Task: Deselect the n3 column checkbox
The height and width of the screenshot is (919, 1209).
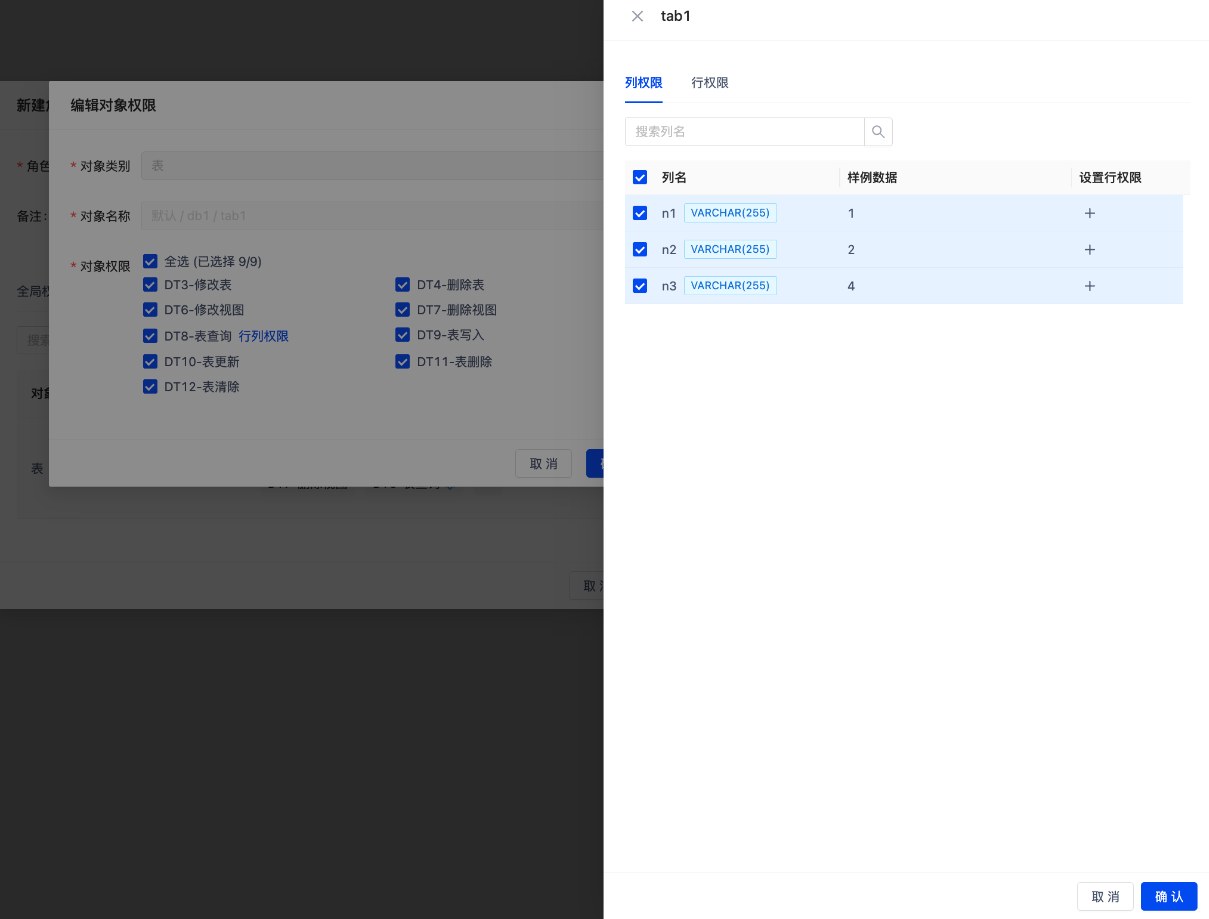Action: click(x=640, y=286)
